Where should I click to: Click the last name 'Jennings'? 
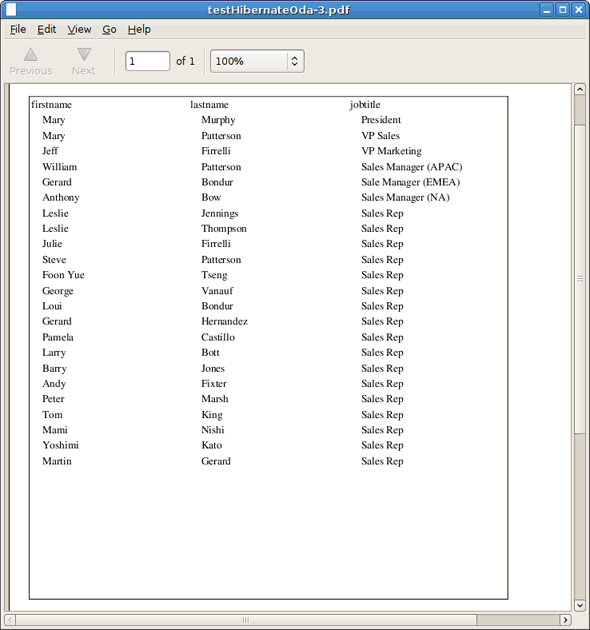click(220, 213)
